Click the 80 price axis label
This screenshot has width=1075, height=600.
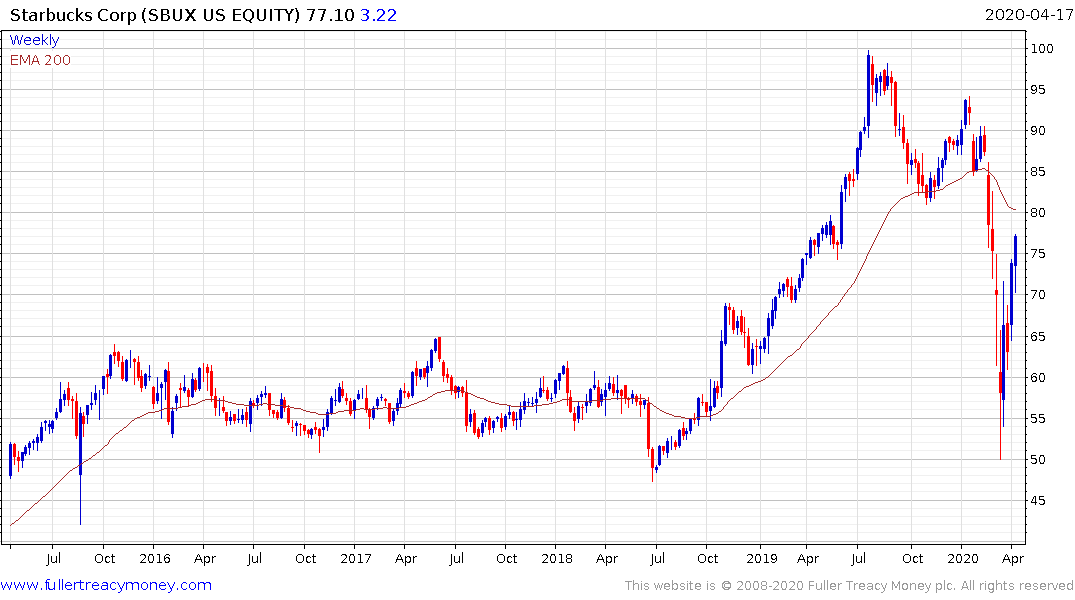pos(1038,213)
